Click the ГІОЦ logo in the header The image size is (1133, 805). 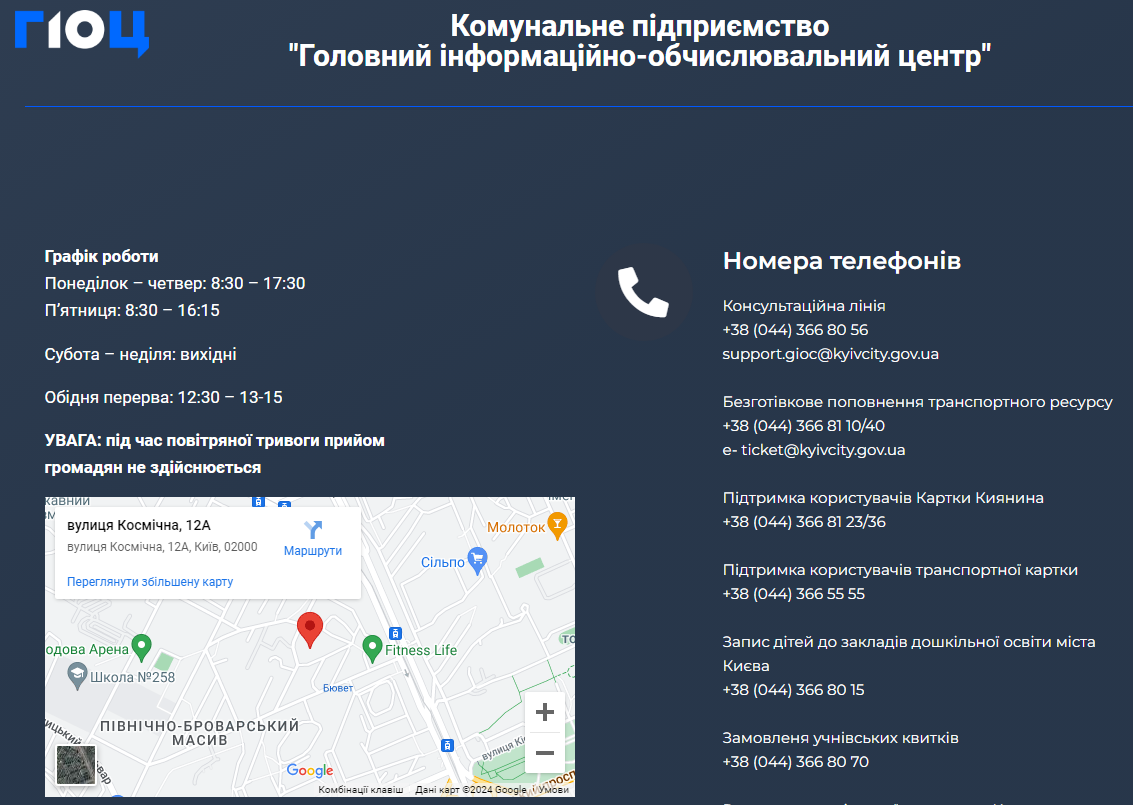click(80, 32)
